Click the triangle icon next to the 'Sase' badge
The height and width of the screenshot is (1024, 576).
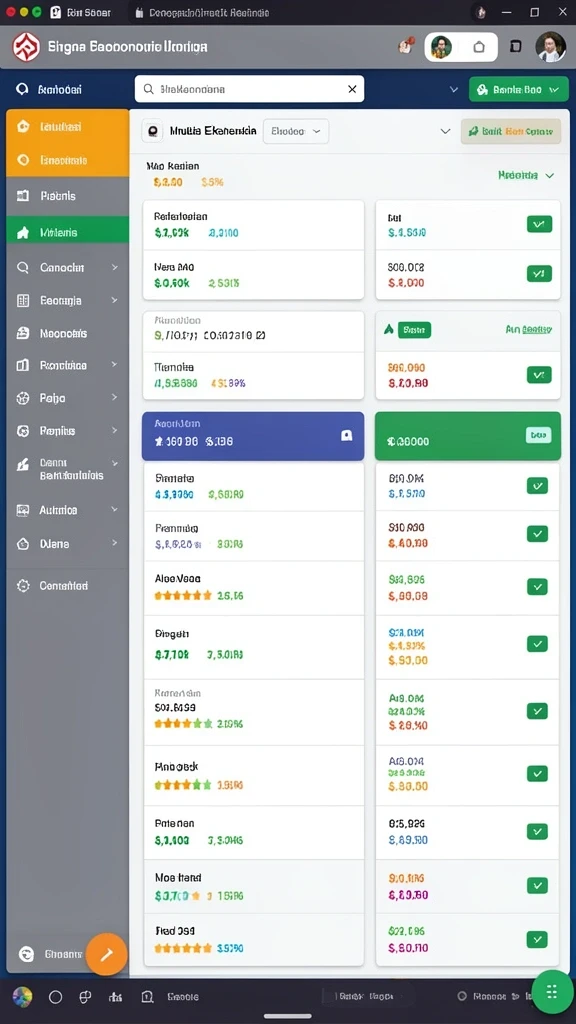pyautogui.click(x=389, y=330)
